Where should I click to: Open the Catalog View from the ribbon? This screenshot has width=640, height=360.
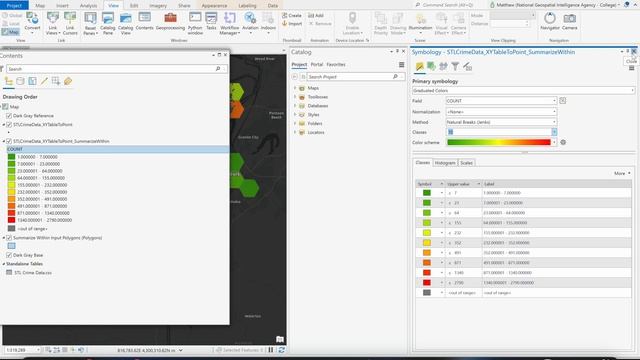click(126, 23)
